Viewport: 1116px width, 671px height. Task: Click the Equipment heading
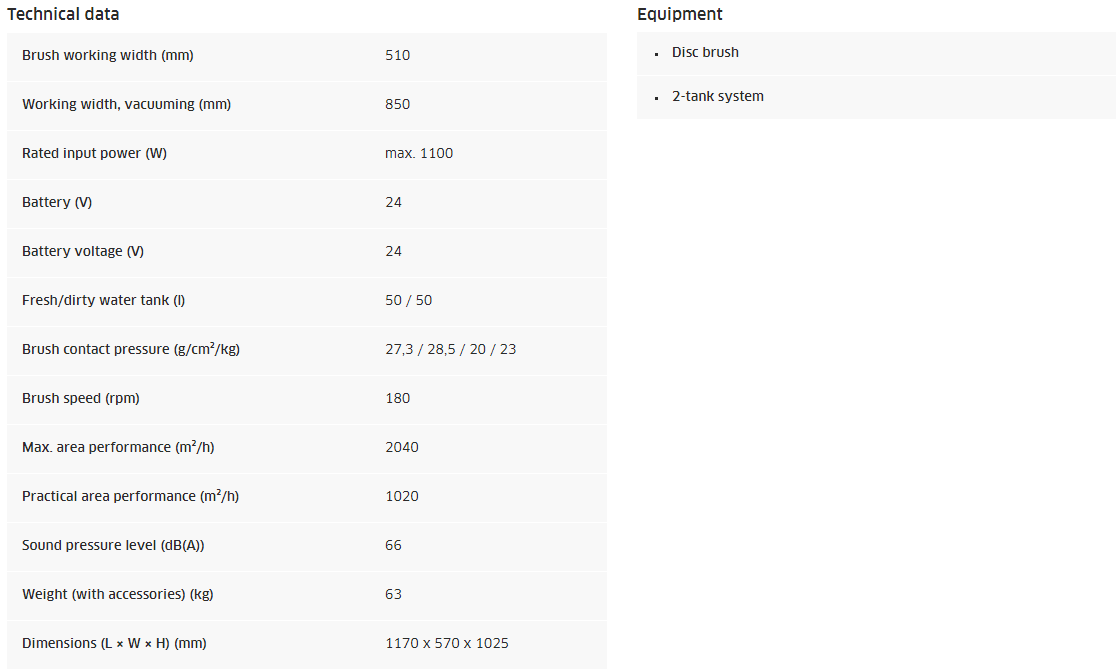coord(679,14)
